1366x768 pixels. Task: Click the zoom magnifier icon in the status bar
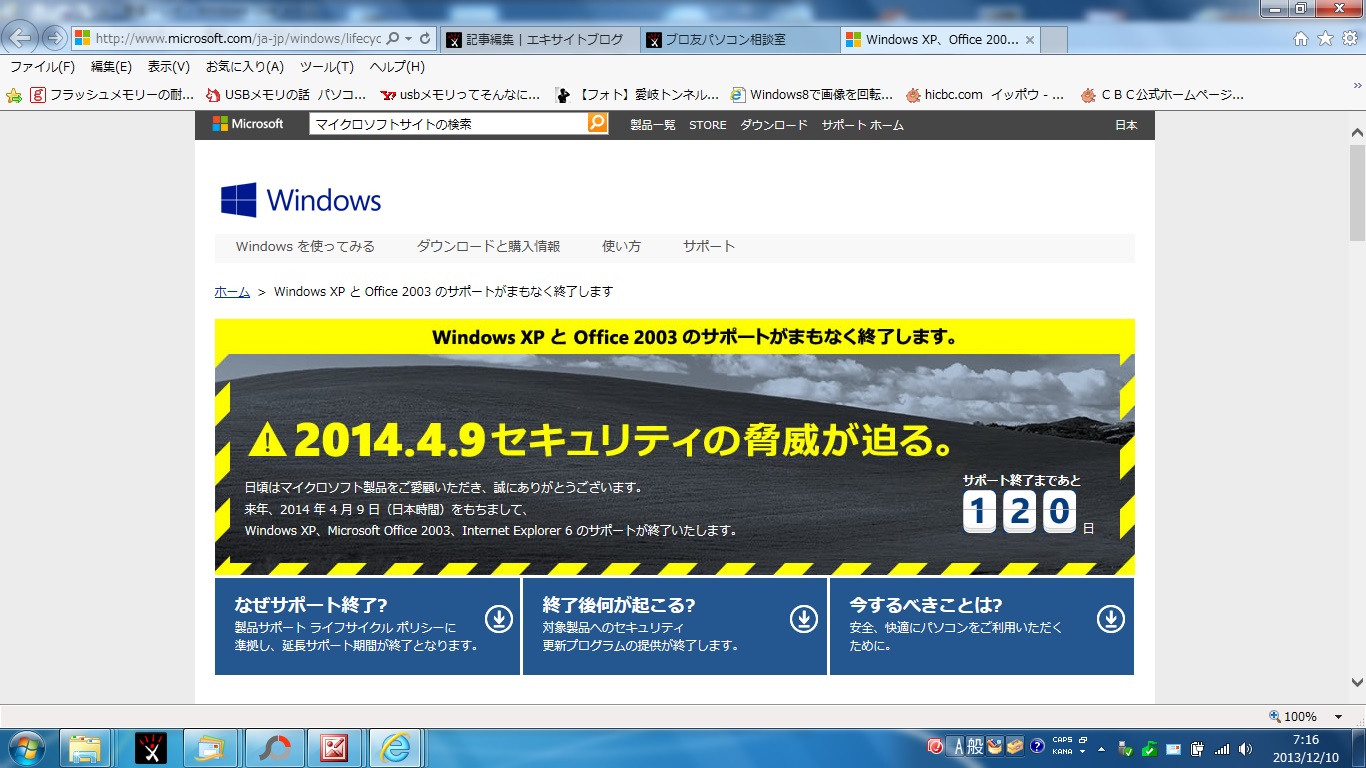(x=1275, y=716)
